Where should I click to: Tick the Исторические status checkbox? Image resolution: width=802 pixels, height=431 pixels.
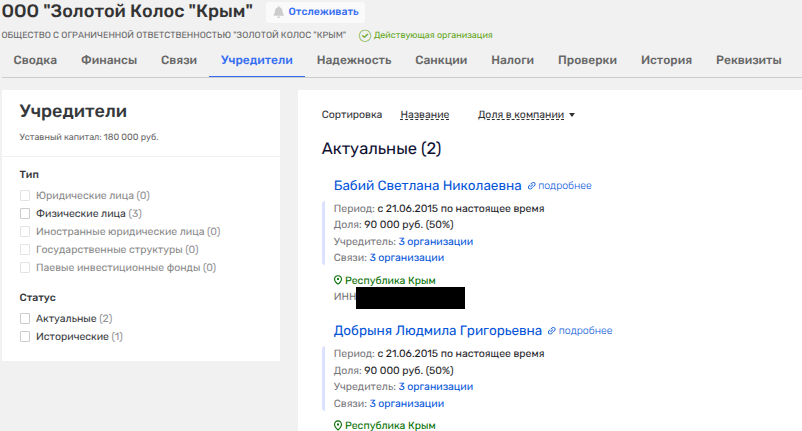[x=26, y=336]
